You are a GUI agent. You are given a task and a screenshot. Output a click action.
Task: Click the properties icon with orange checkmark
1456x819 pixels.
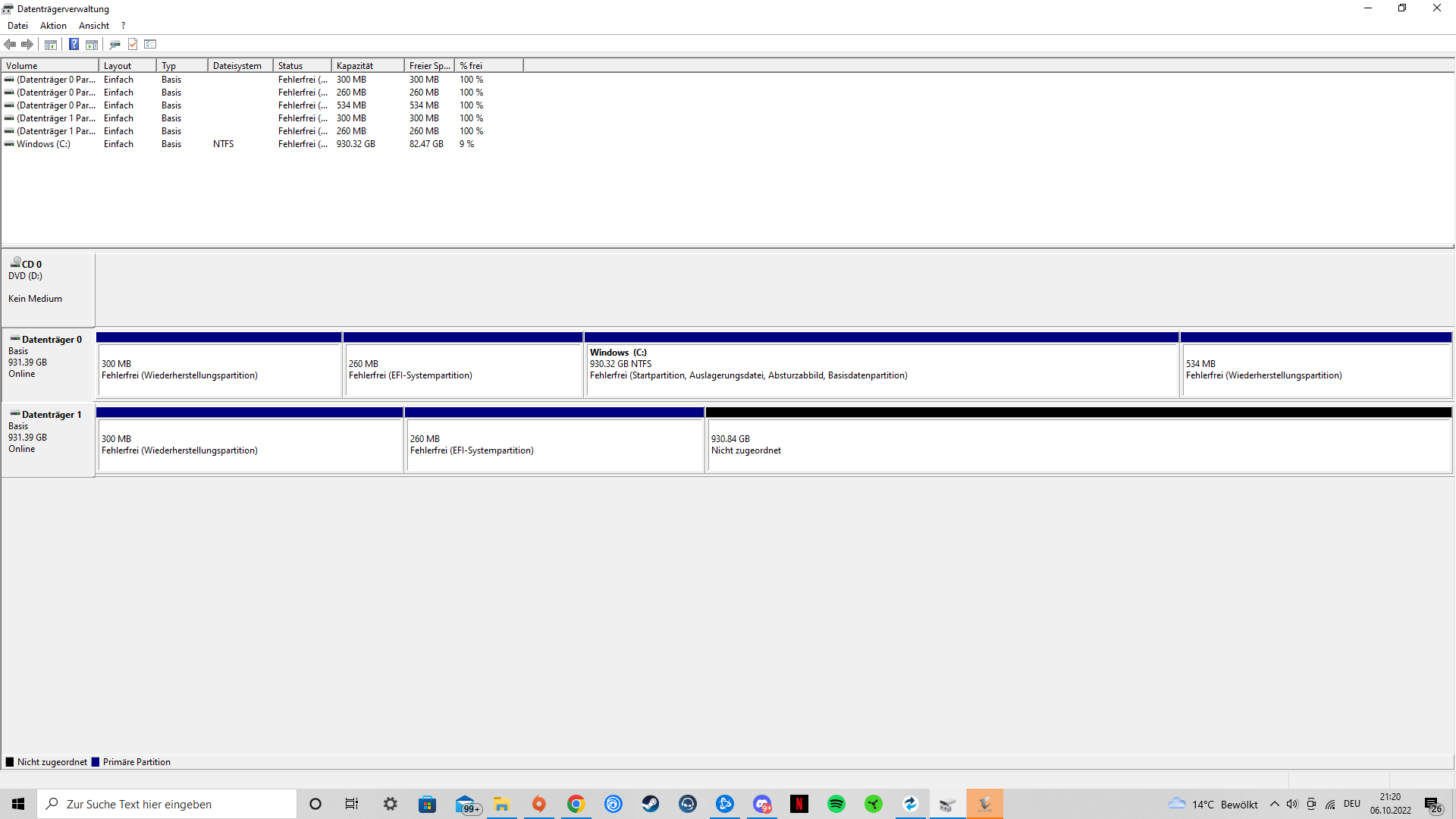click(x=133, y=44)
